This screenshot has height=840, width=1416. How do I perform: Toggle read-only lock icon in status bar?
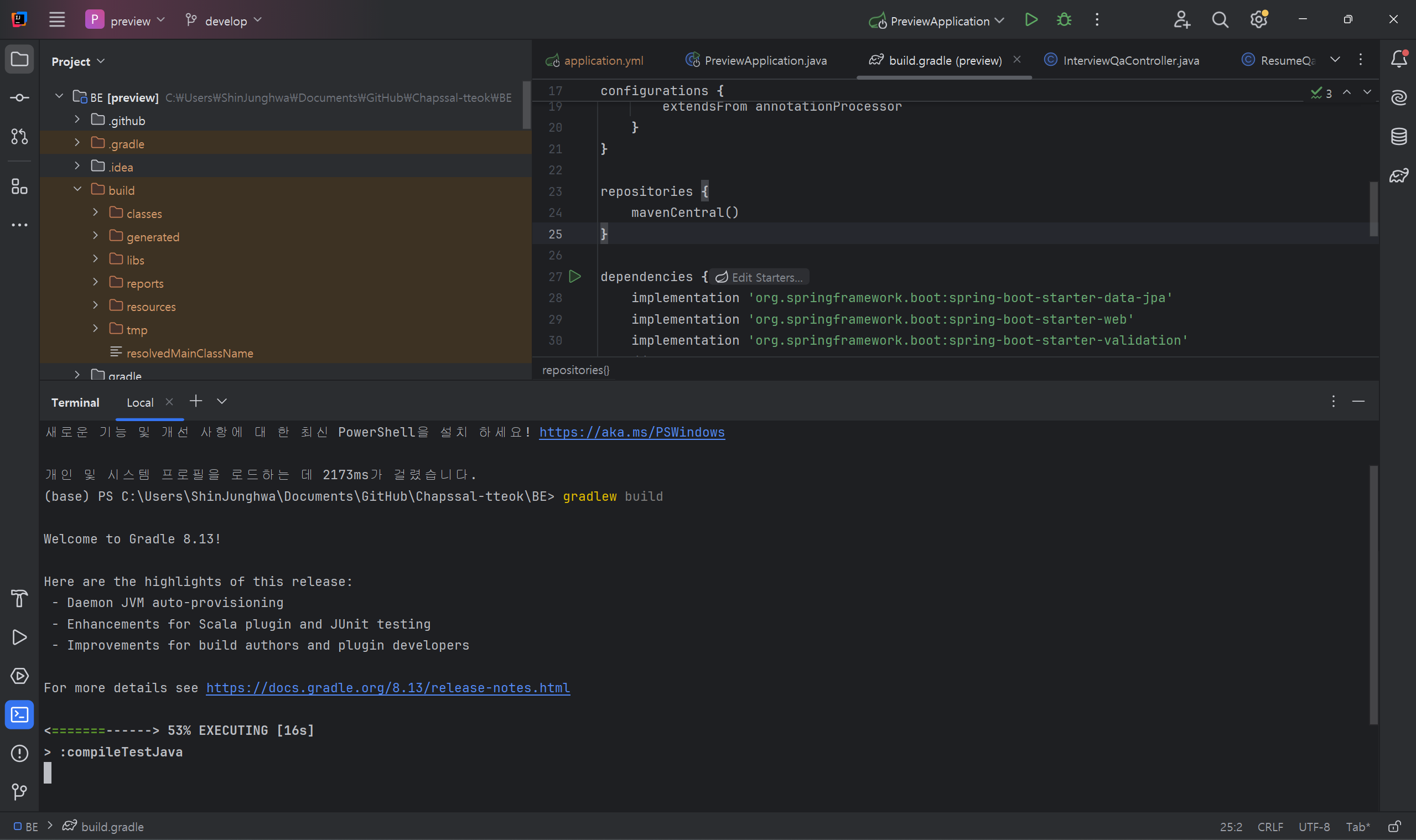[x=1395, y=827]
